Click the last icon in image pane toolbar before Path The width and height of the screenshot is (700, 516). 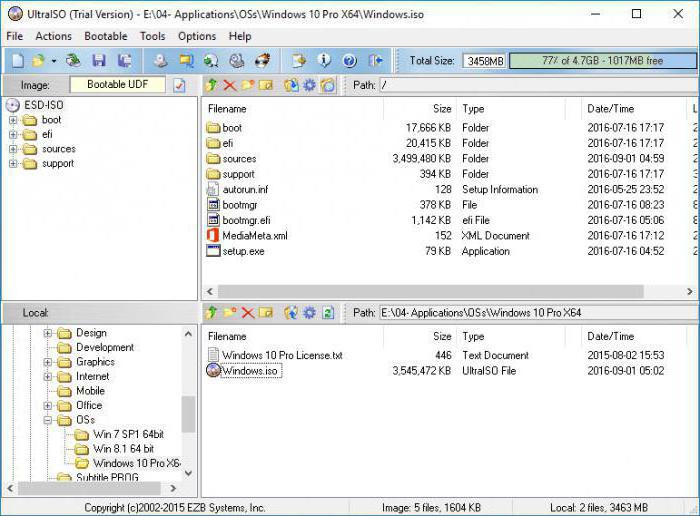point(328,85)
